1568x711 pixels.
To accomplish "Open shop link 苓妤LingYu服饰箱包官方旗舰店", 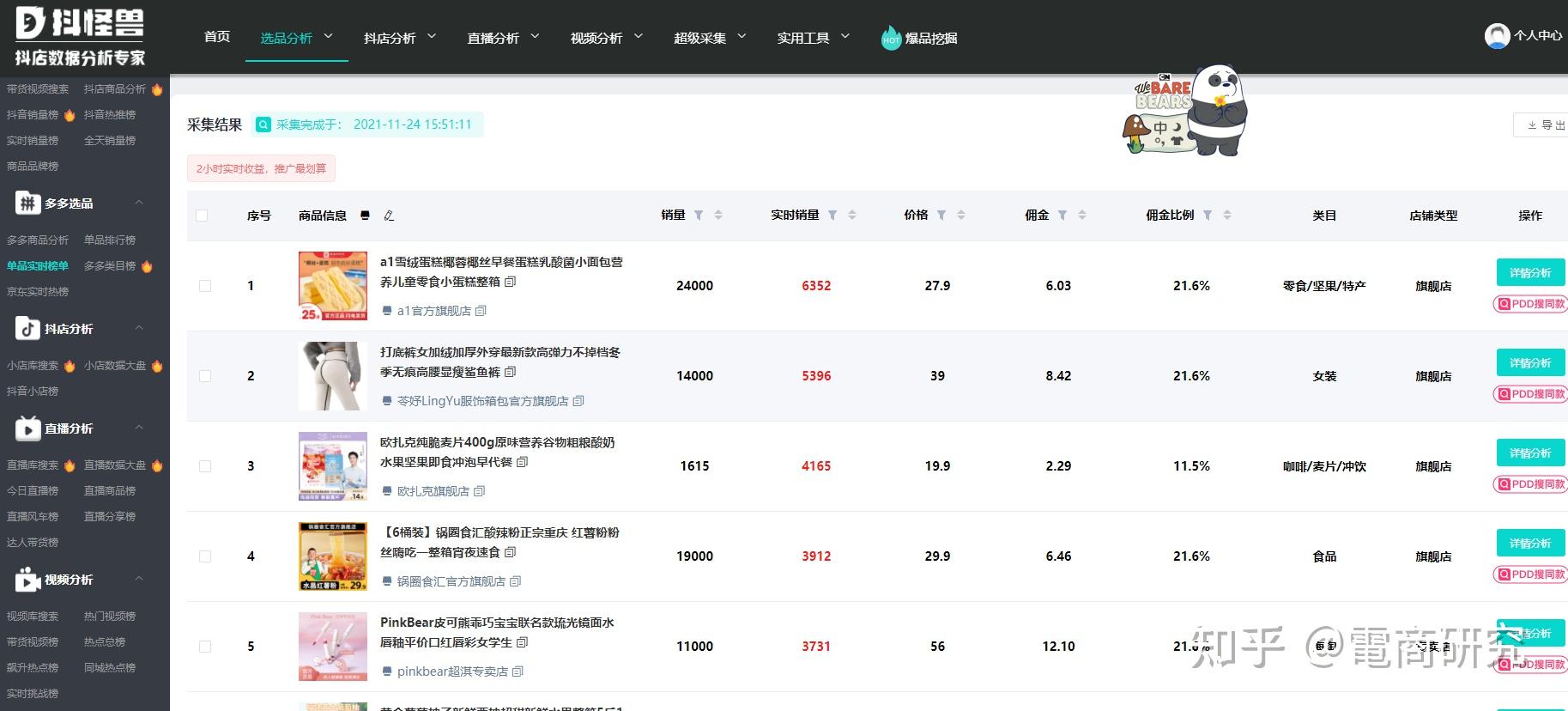I will (x=482, y=401).
